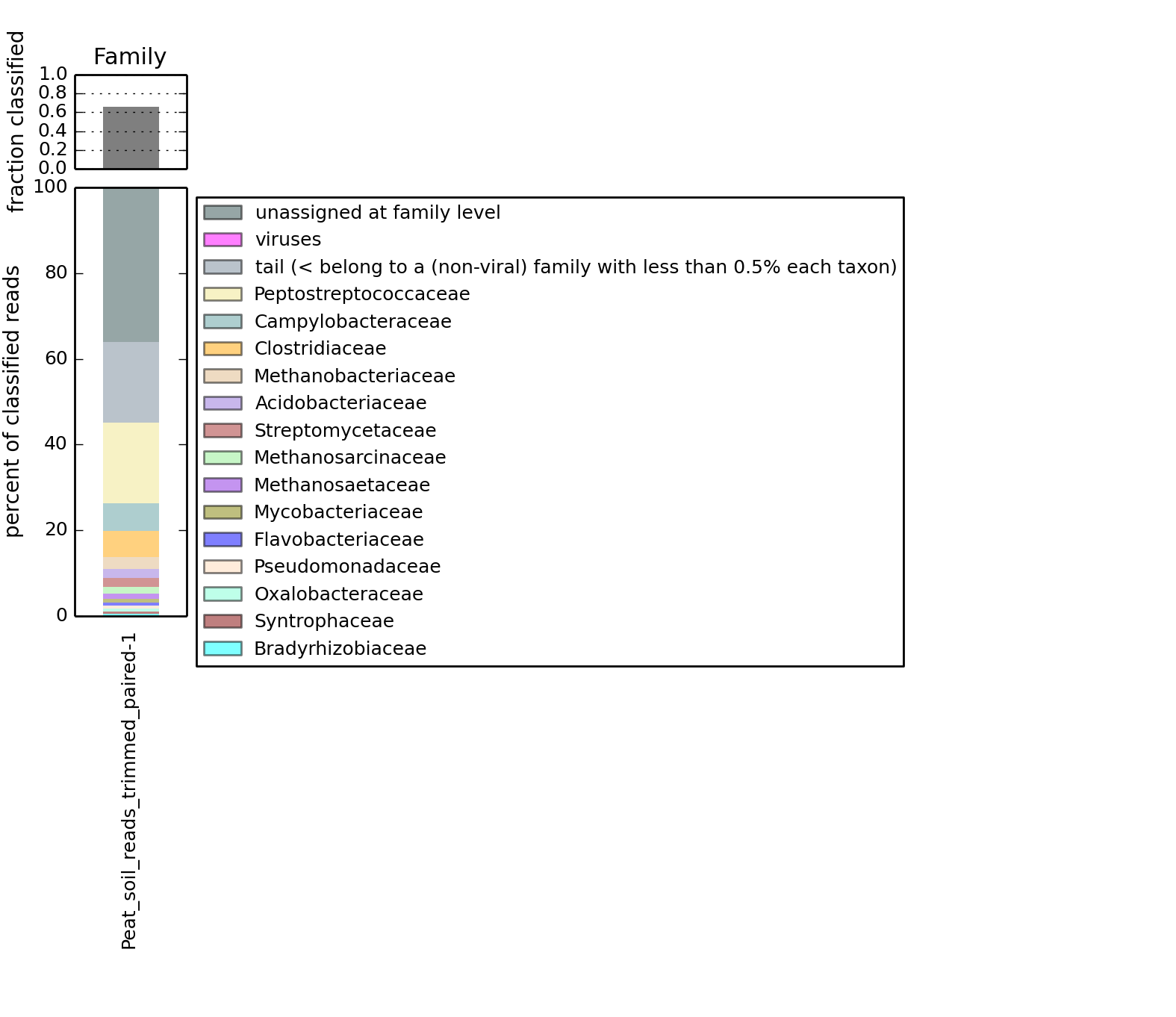Image resolution: width=1176 pixels, height=1017 pixels.
Task: Click the Campylobacteraceae legend swatch
Action: pos(223,322)
